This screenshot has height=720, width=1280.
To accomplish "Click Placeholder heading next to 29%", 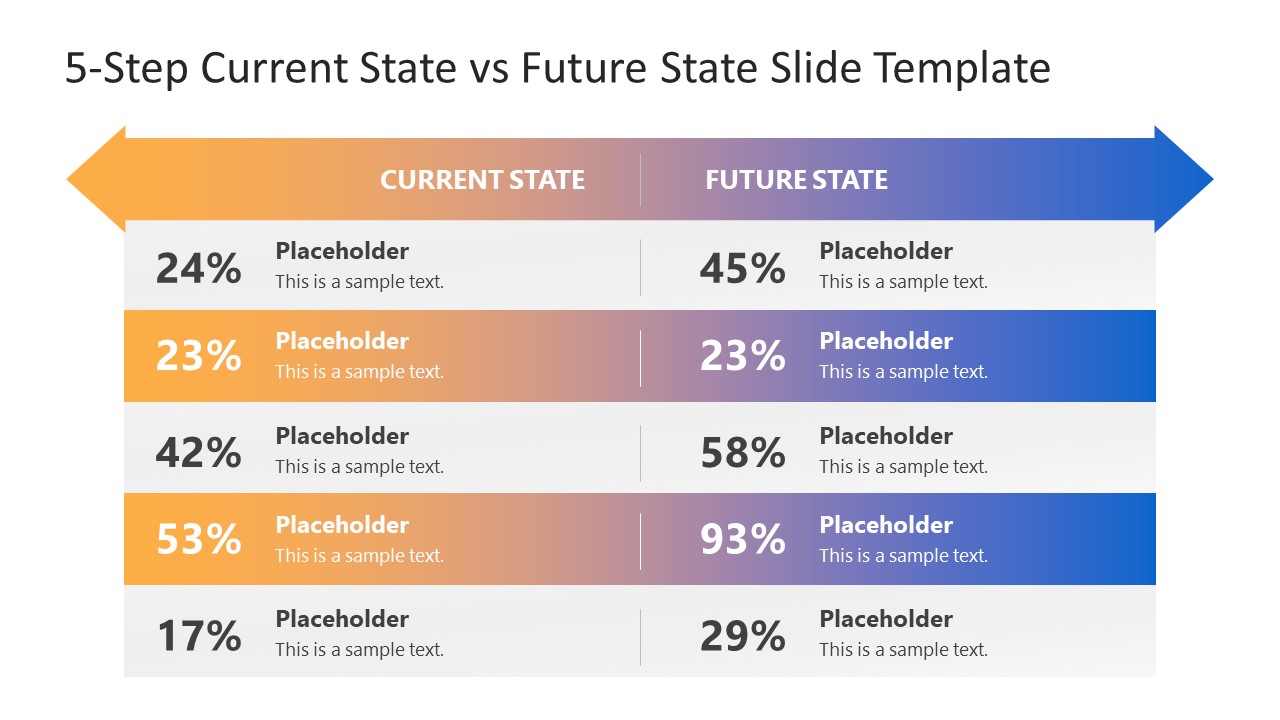I will point(886,619).
